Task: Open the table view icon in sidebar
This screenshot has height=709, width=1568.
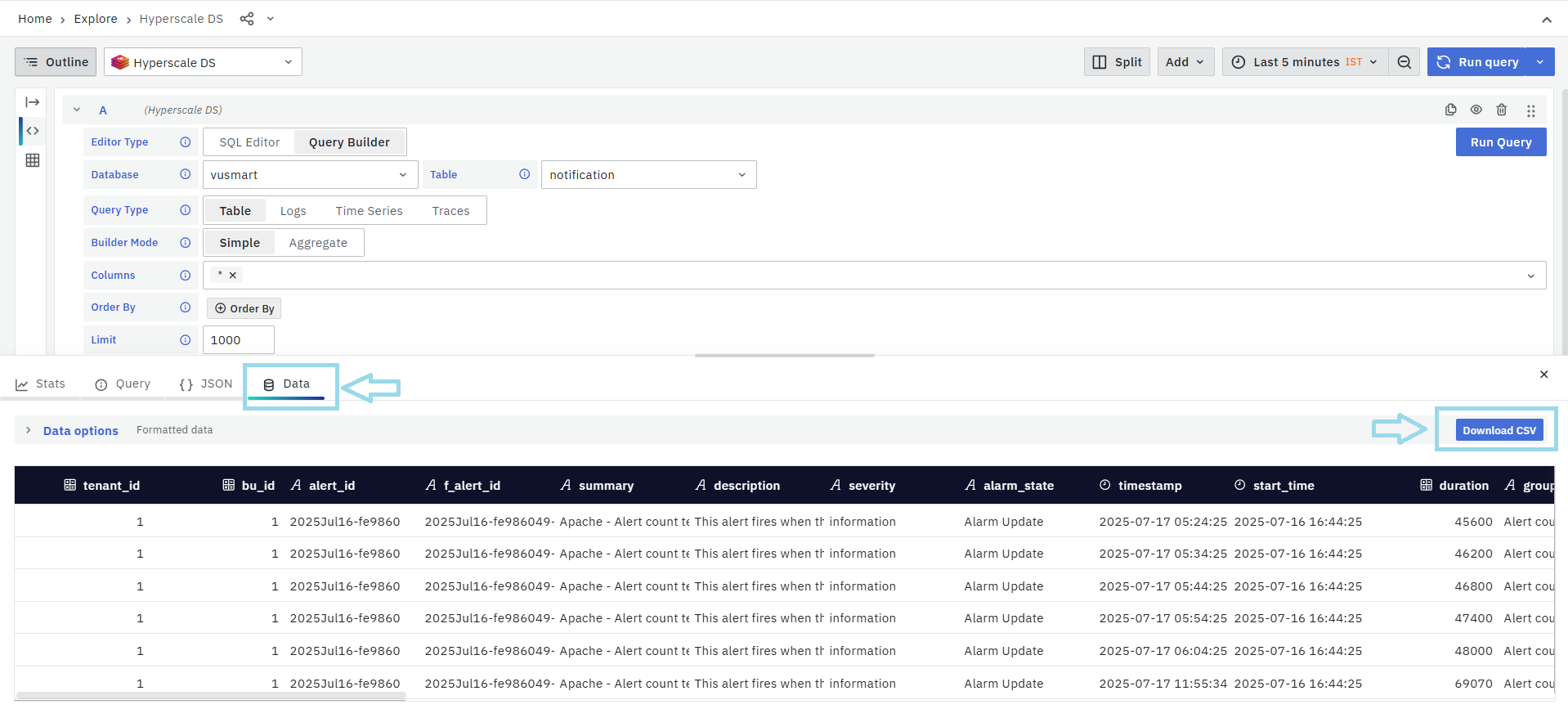Action: [33, 160]
